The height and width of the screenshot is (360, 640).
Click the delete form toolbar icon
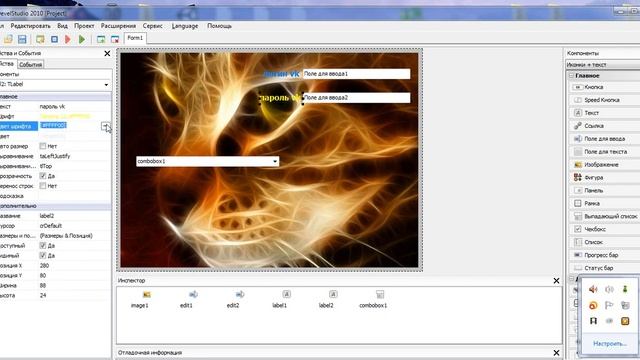click(x=115, y=39)
